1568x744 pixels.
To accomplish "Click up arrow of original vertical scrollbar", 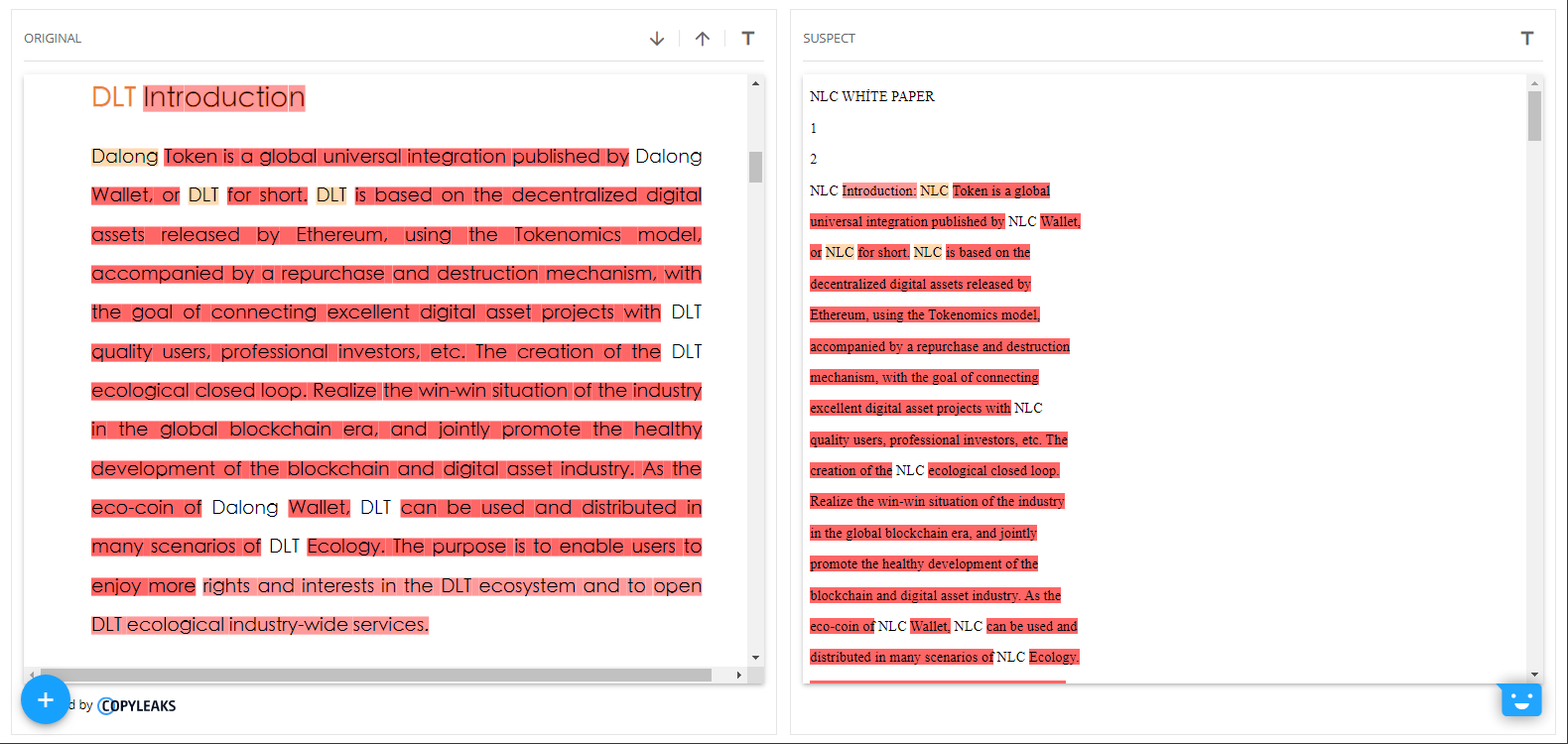I will click(755, 83).
